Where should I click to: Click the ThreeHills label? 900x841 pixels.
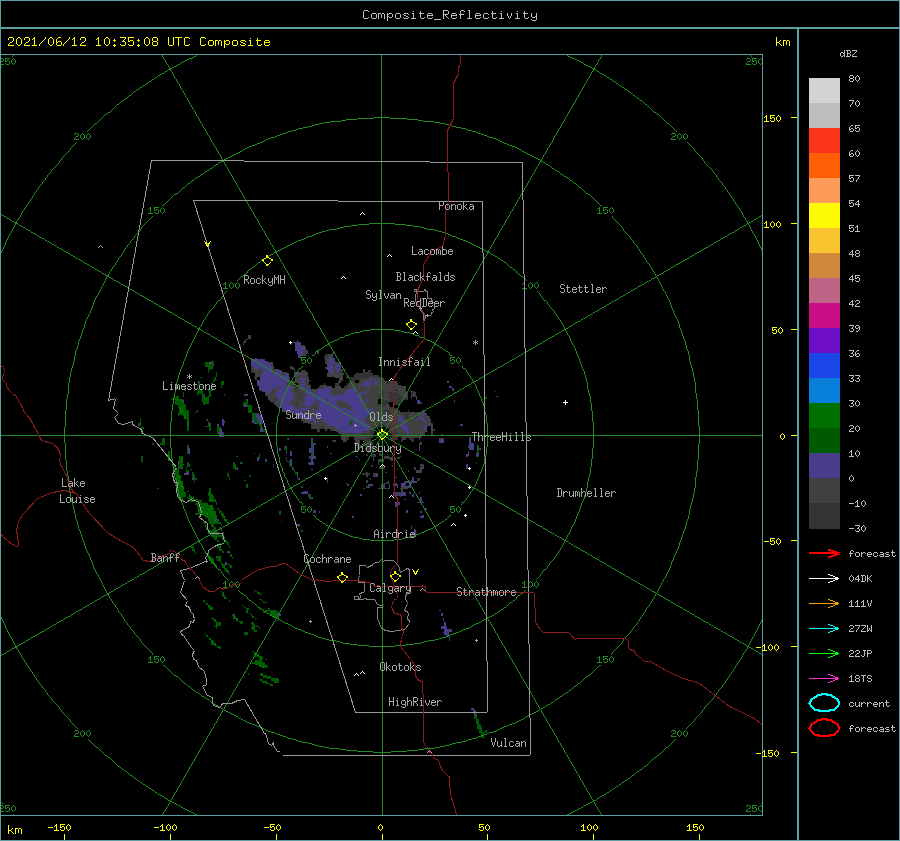coord(501,437)
